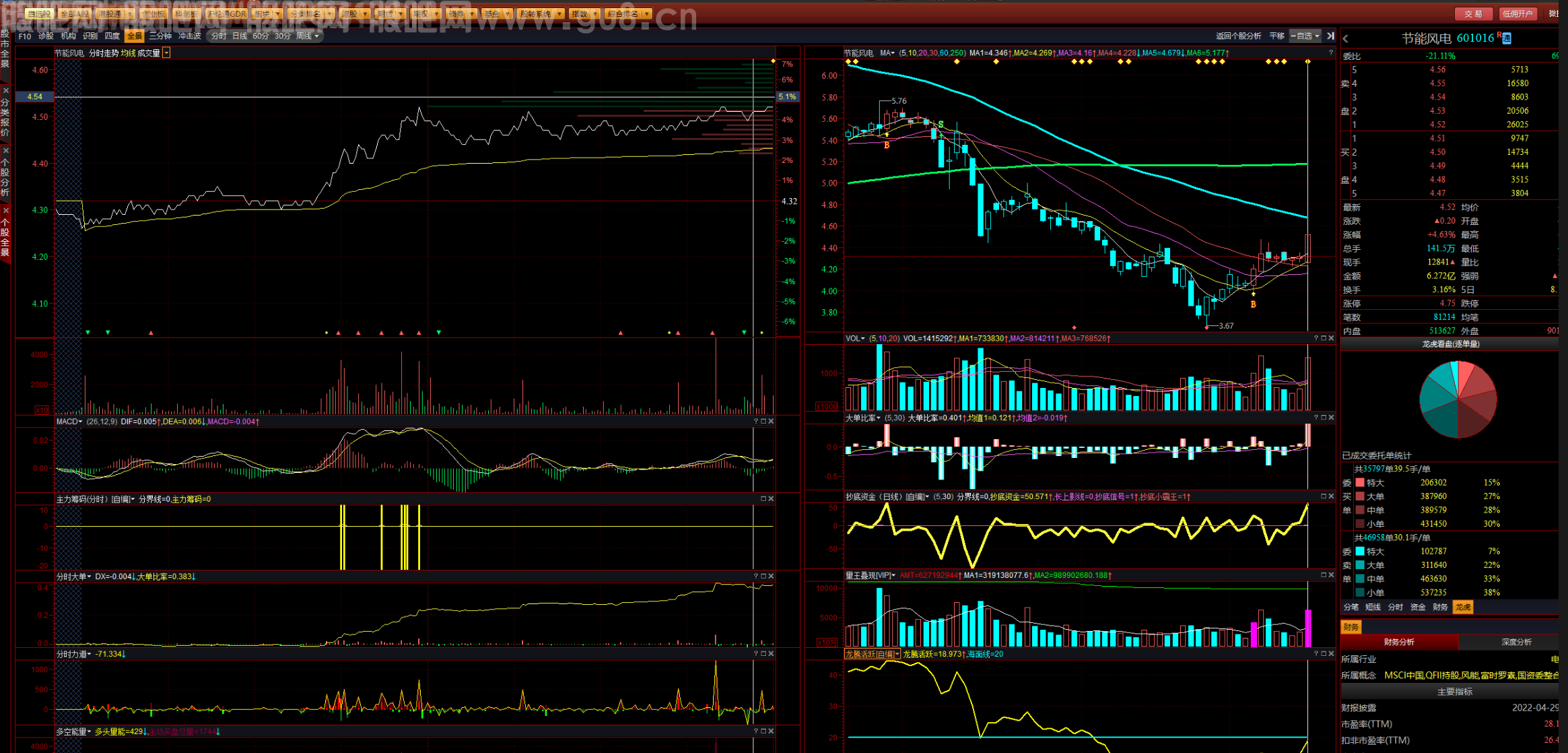Screen dimensions: 1568x753
Task: Open help for the 分时大单 panel
Action: coord(755,576)
